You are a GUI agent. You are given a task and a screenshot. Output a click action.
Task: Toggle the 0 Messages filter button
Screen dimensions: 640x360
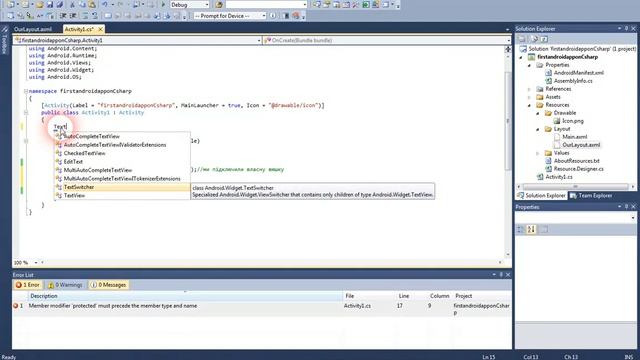[108, 285]
